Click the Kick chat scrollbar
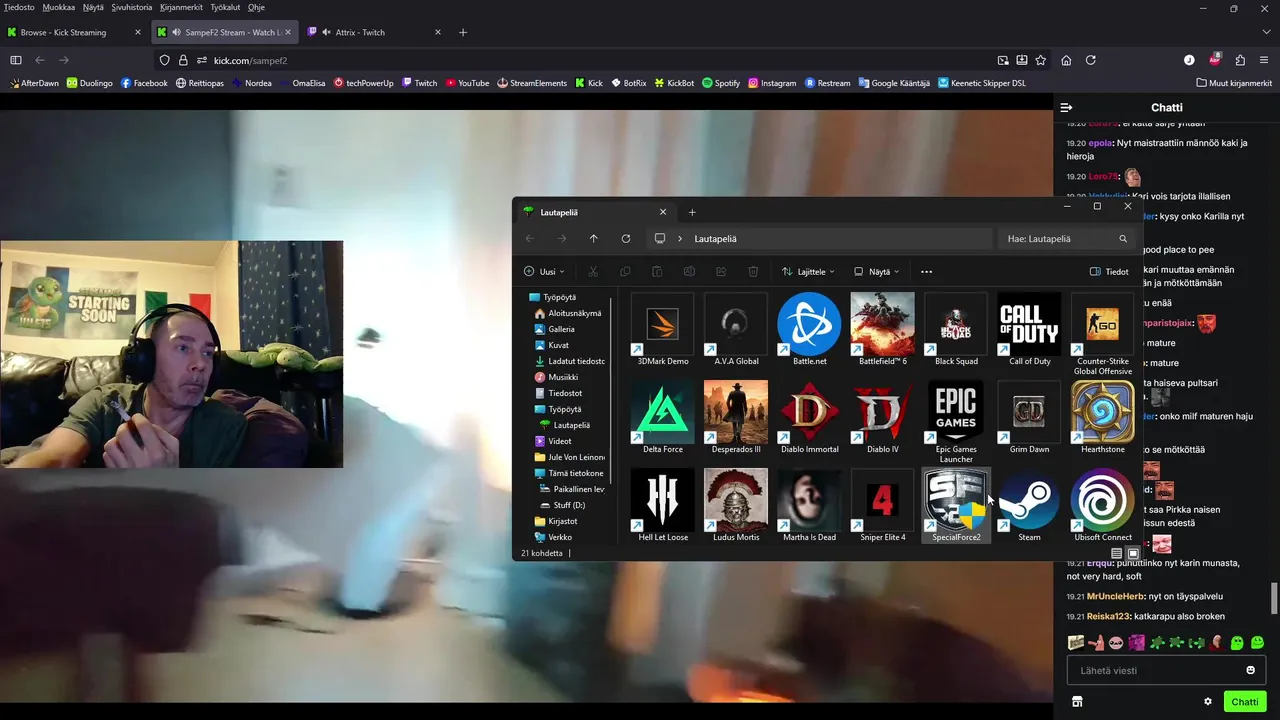This screenshot has width=1280, height=720. click(1274, 598)
